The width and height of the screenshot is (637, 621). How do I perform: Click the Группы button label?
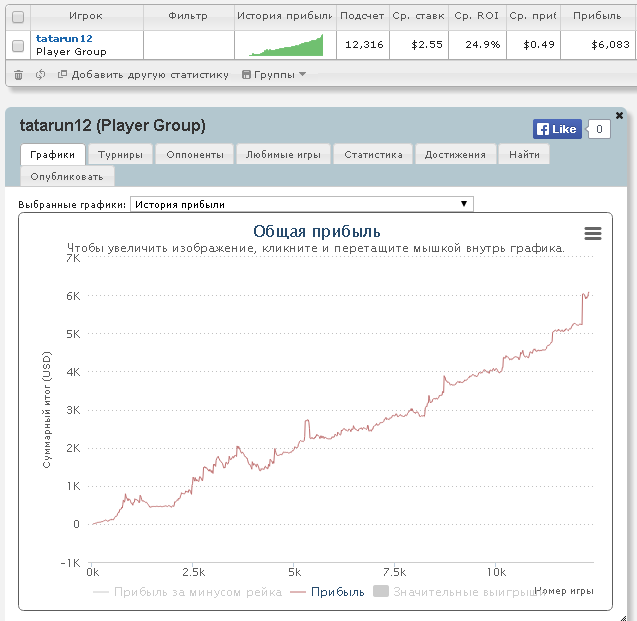pyautogui.click(x=274, y=75)
